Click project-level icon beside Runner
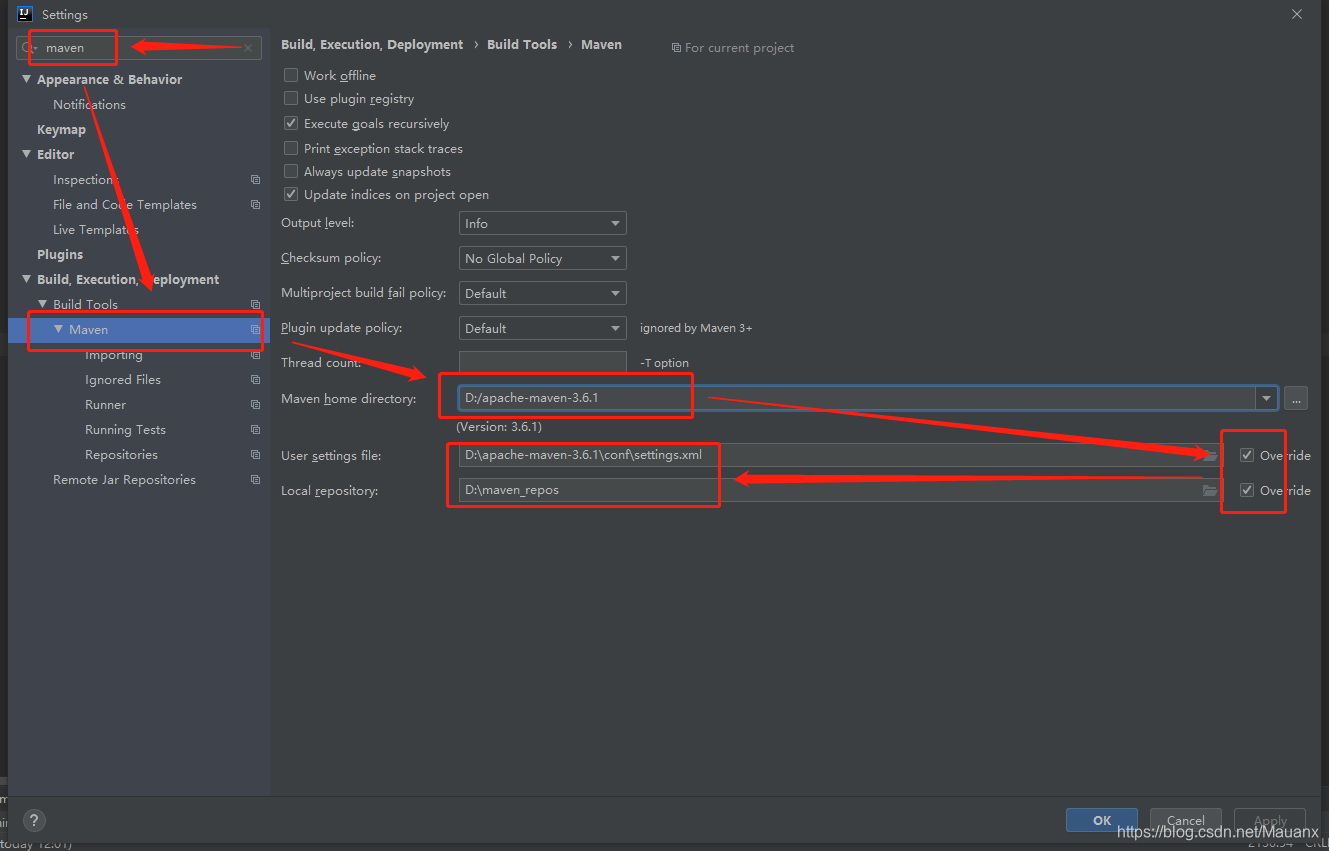 255,405
